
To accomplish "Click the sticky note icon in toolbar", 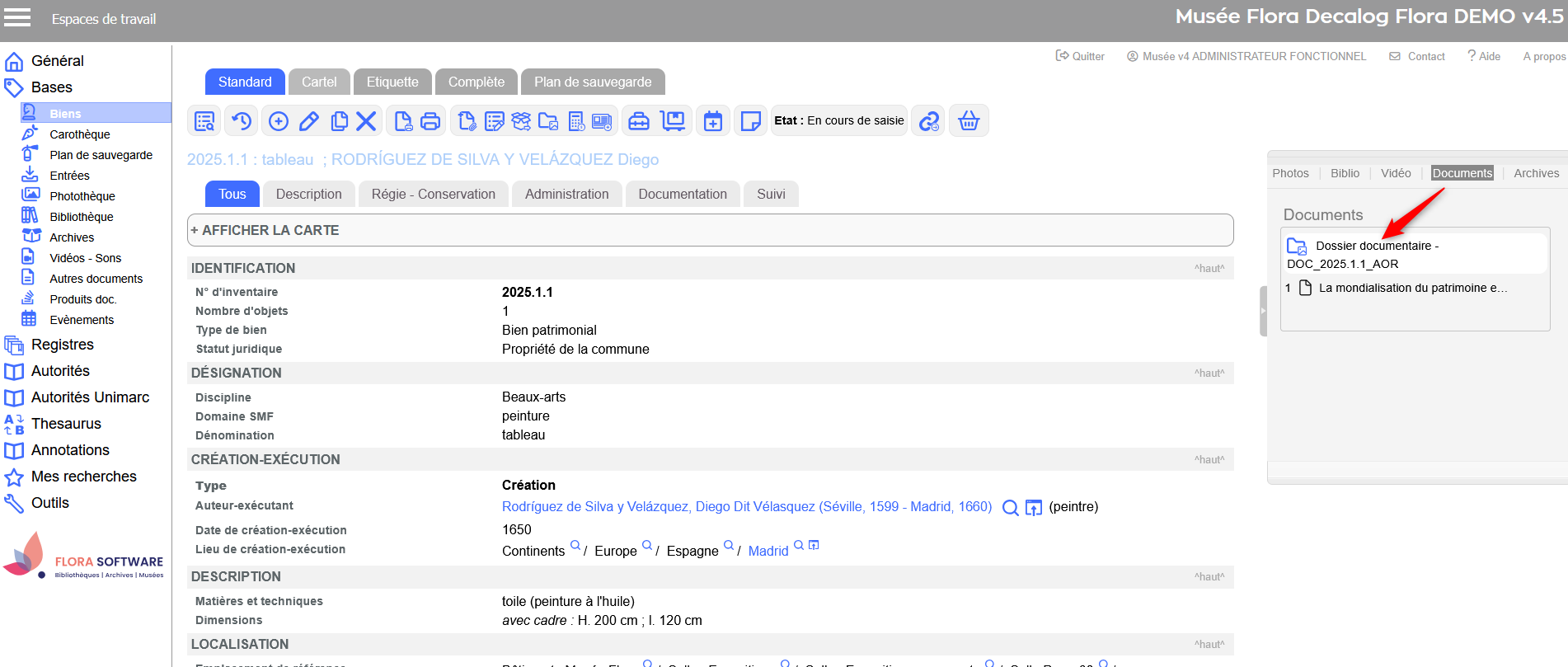I will tap(750, 121).
